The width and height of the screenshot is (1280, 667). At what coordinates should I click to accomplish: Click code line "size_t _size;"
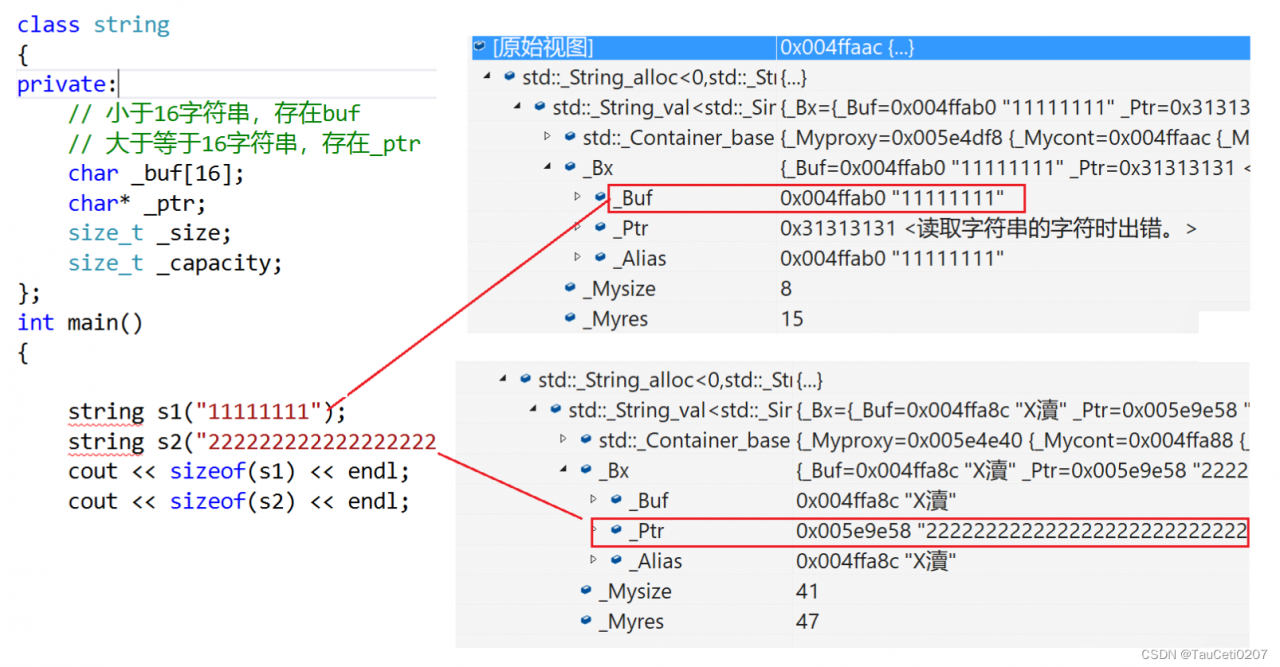pyautogui.click(x=150, y=233)
